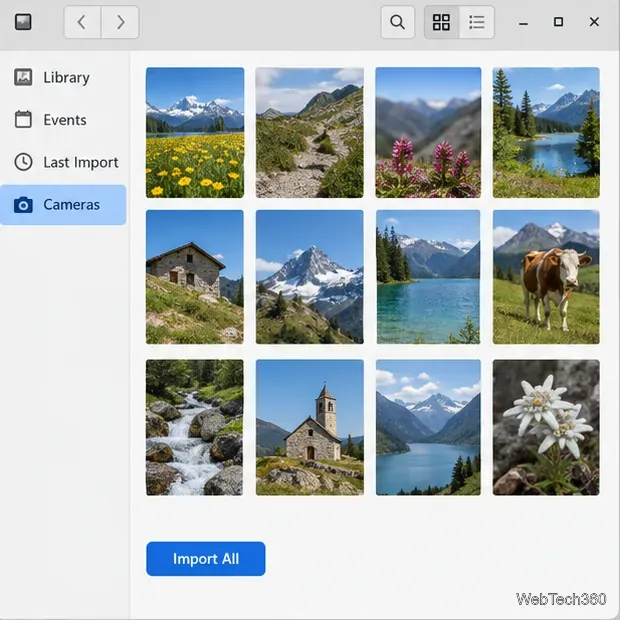
Task: Click the Cameras camera icon
Action: pos(23,205)
